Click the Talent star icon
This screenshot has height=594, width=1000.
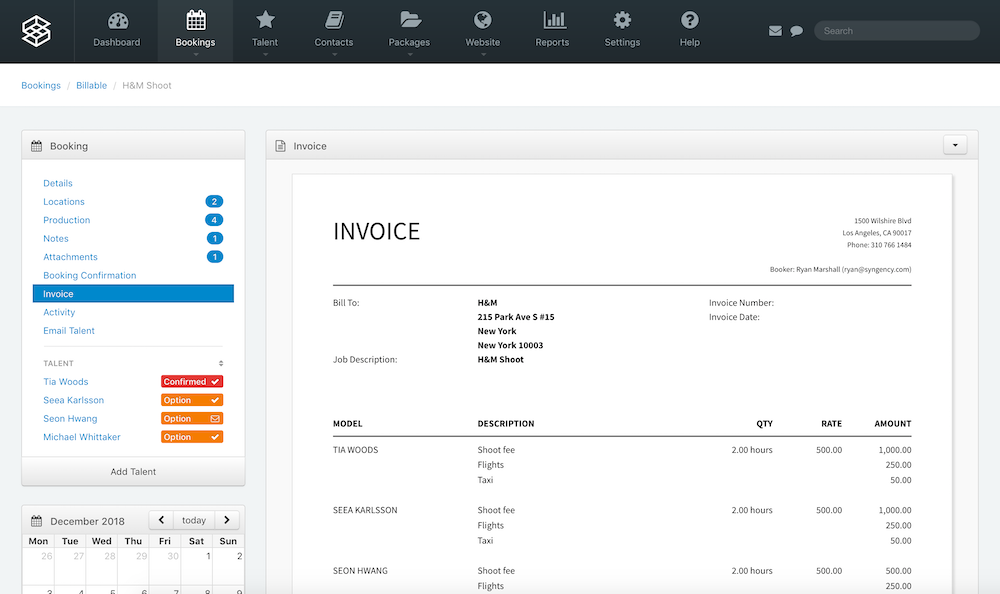[265, 20]
